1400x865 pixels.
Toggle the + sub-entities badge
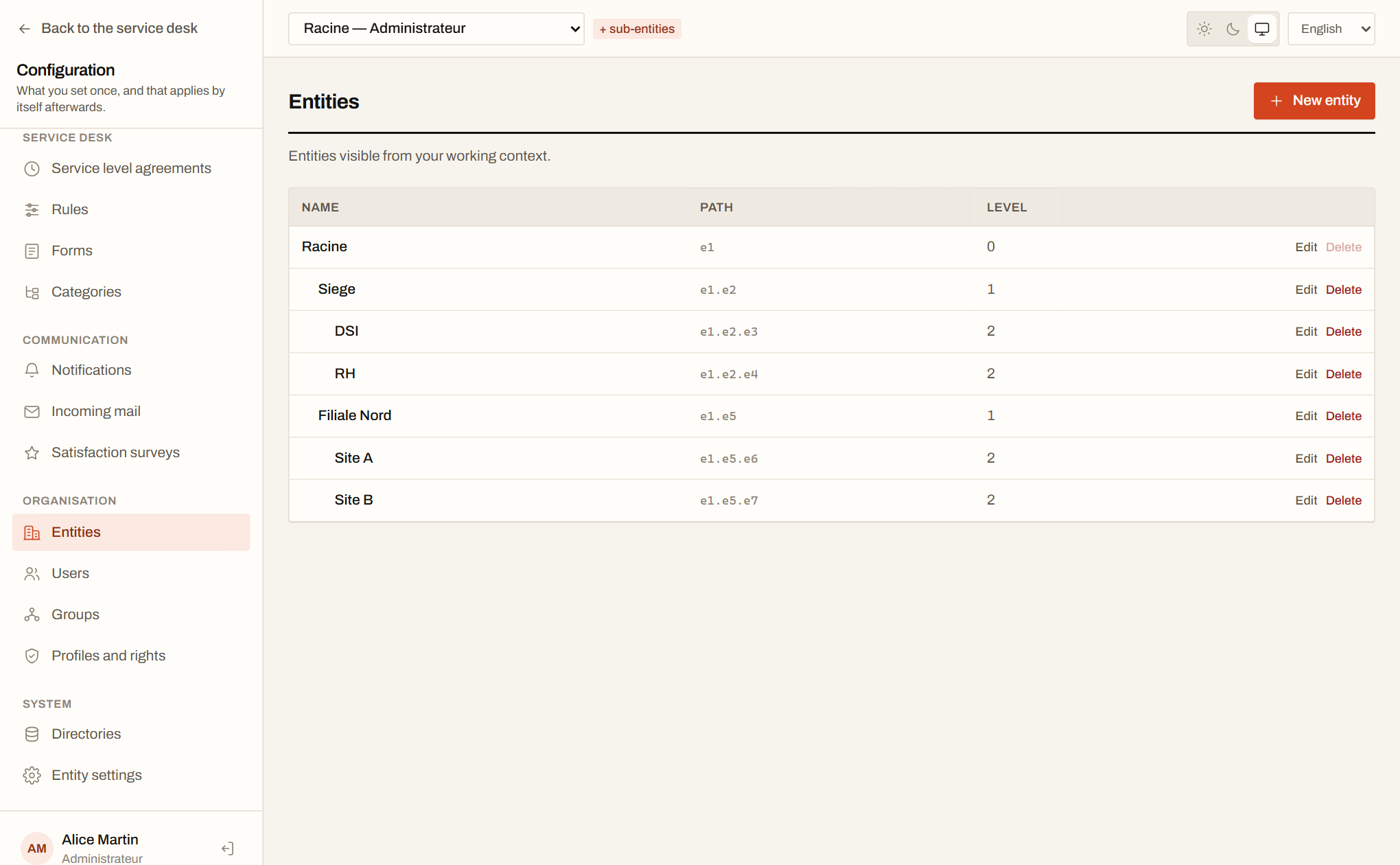coord(637,29)
